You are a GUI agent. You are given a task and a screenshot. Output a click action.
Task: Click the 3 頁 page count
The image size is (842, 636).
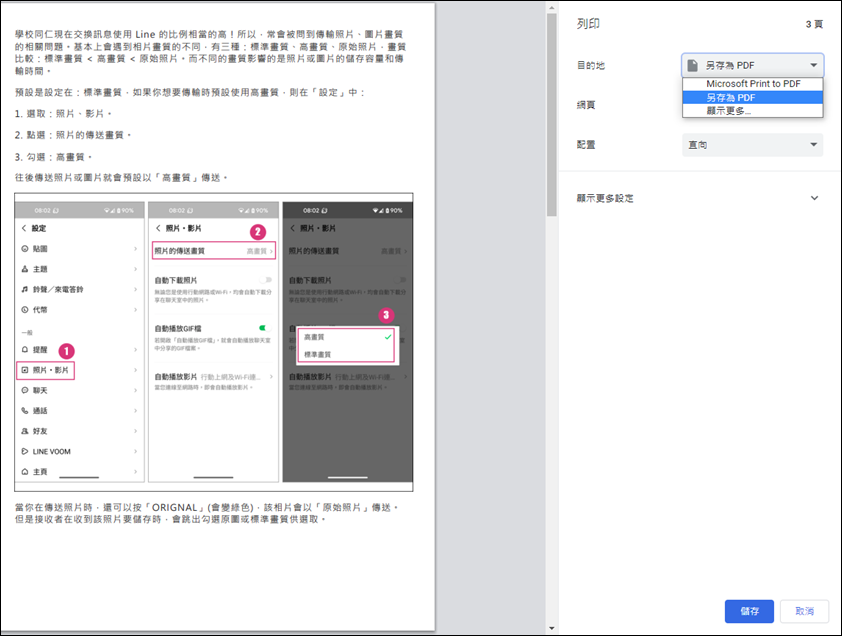[x=814, y=24]
